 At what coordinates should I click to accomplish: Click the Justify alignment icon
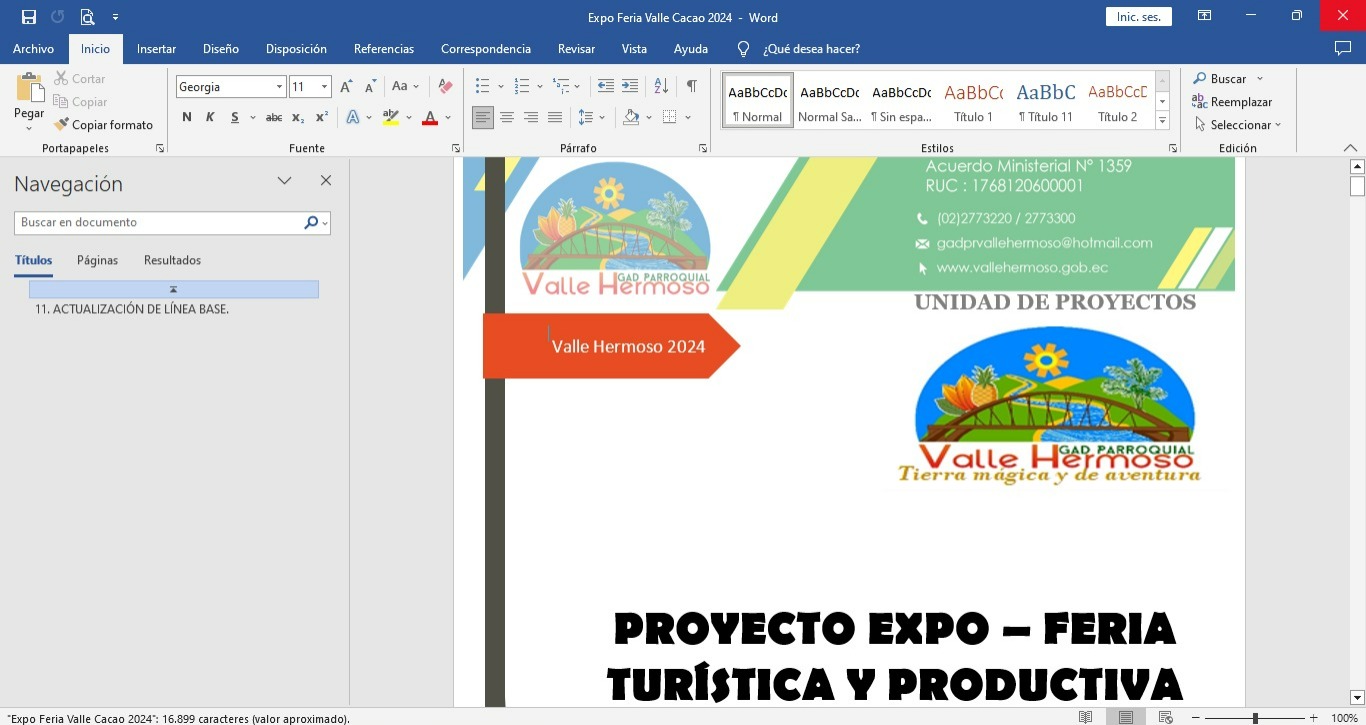click(x=555, y=118)
